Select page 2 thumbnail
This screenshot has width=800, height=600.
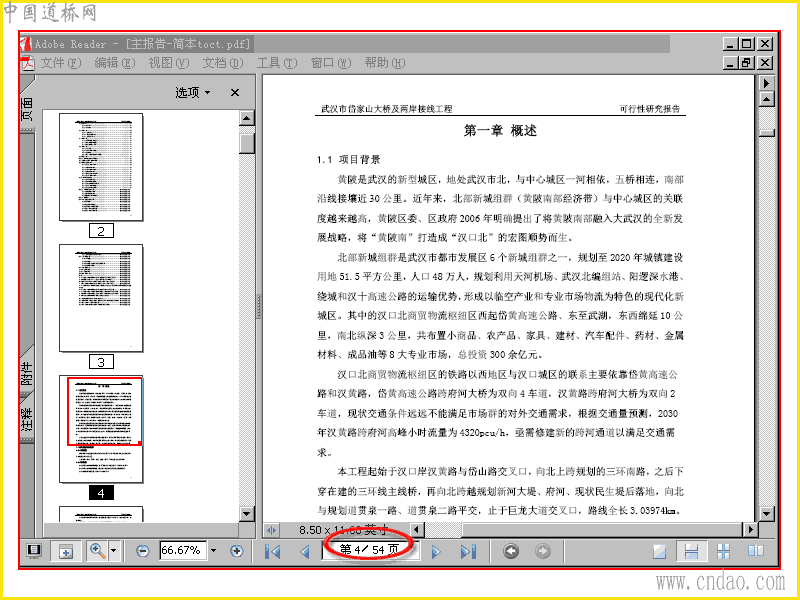(x=101, y=167)
